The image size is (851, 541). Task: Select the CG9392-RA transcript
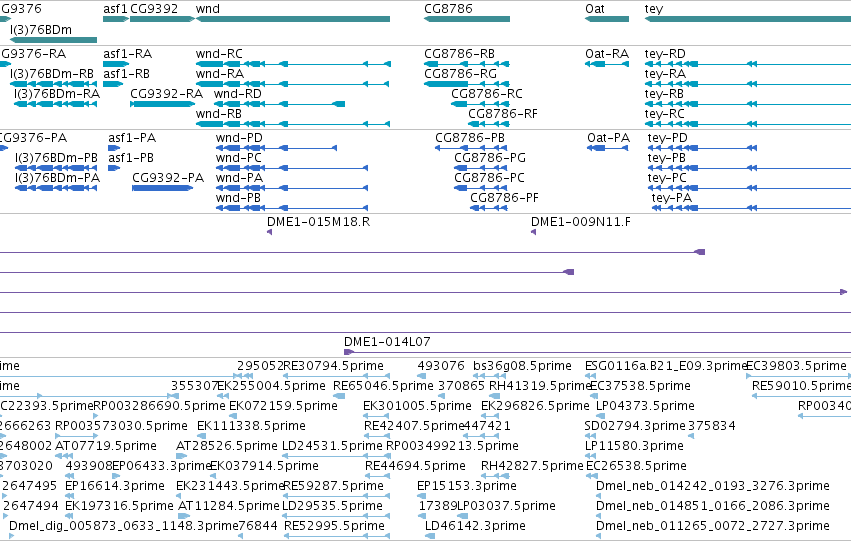tap(167, 94)
